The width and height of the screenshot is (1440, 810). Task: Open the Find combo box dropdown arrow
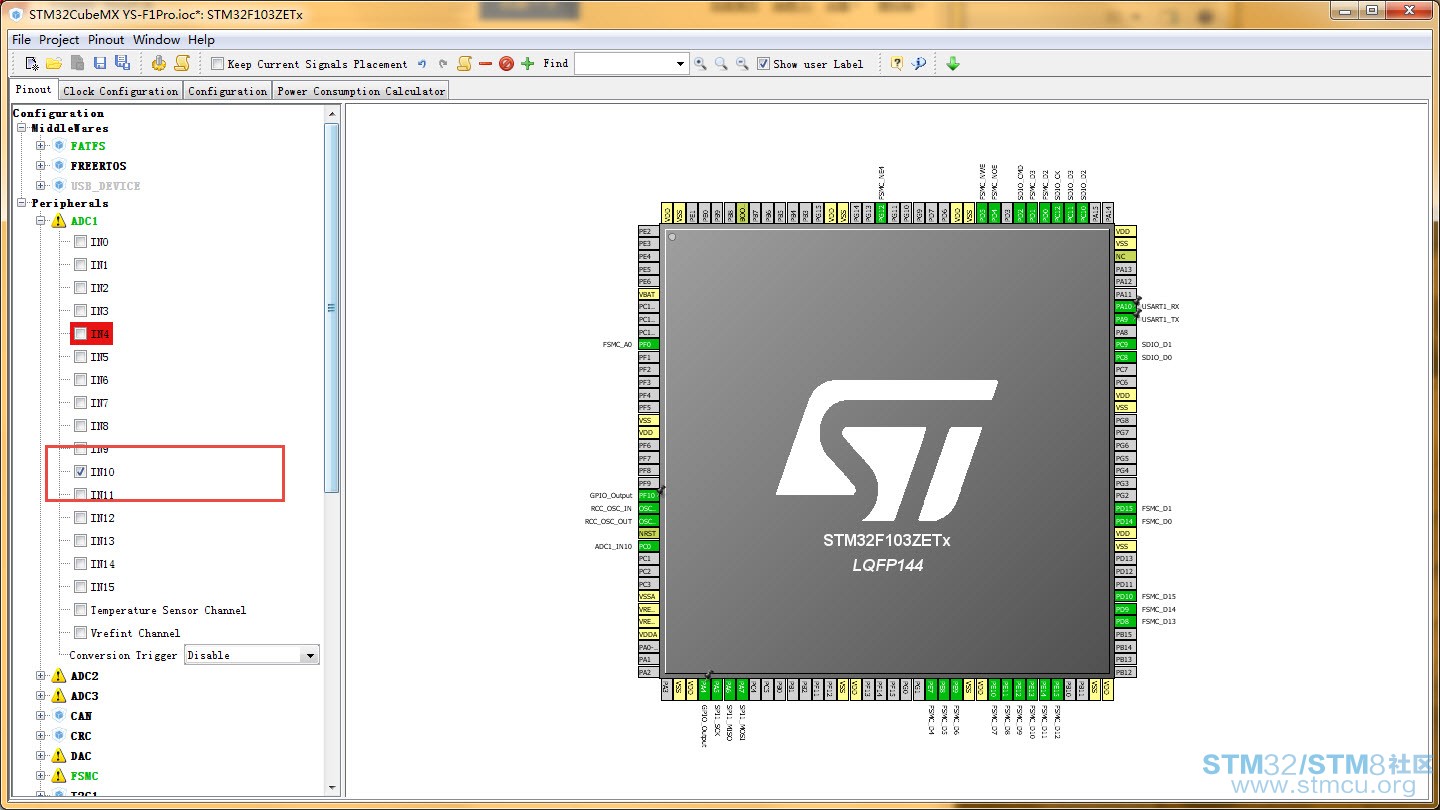pos(681,64)
